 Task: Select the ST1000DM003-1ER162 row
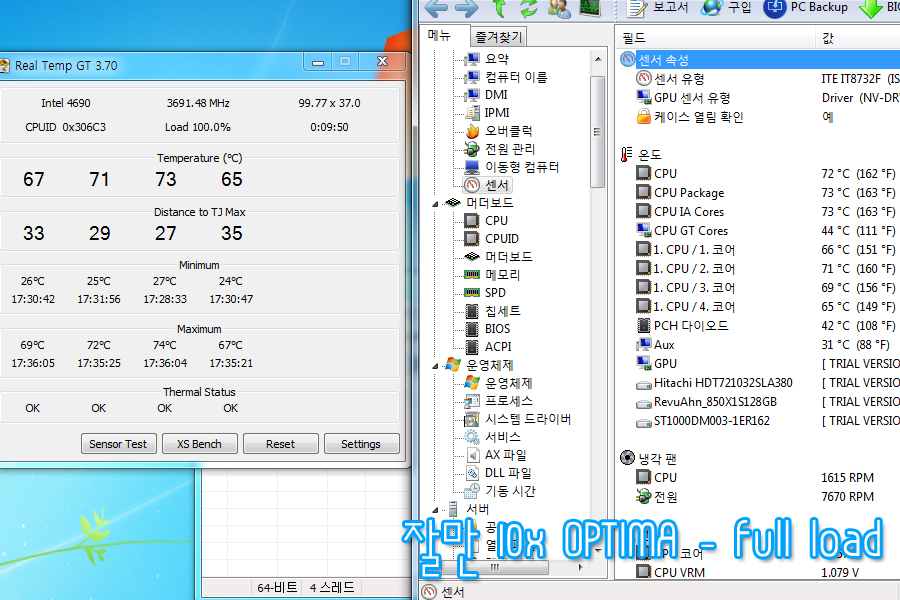coord(759,420)
